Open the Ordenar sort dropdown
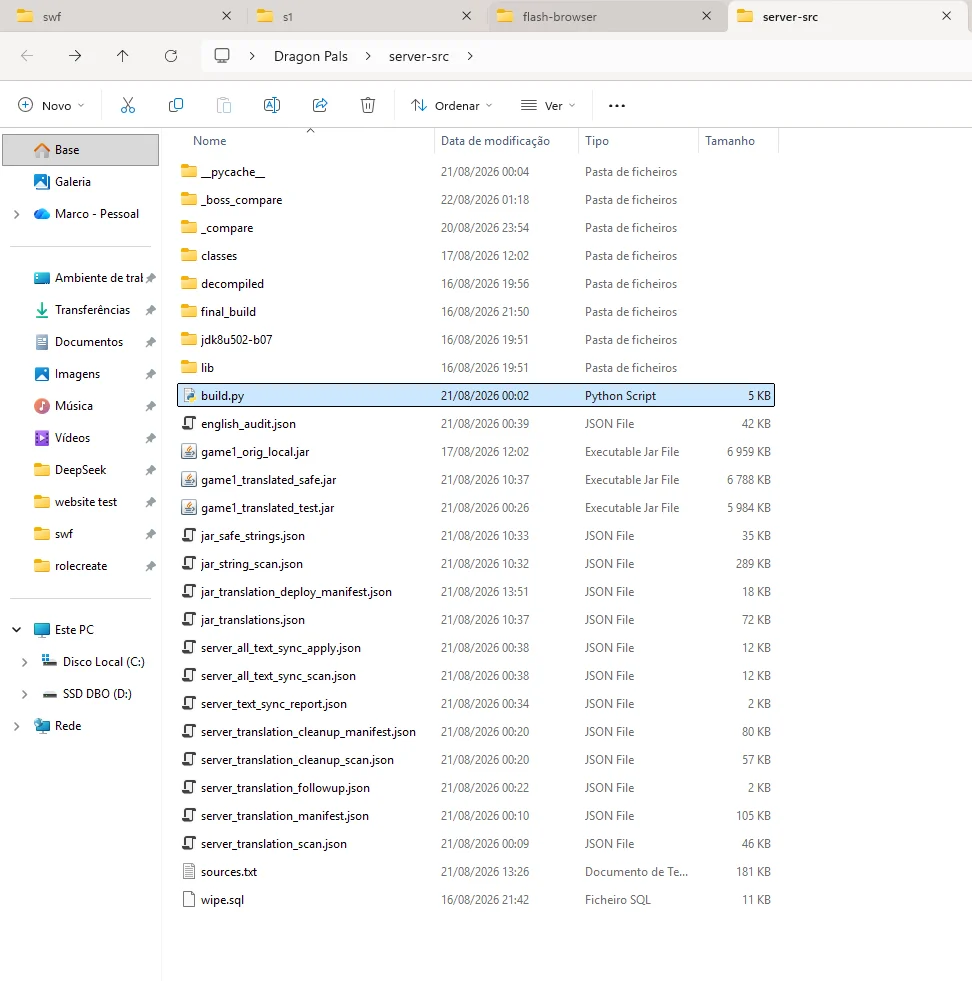 pyautogui.click(x=452, y=105)
